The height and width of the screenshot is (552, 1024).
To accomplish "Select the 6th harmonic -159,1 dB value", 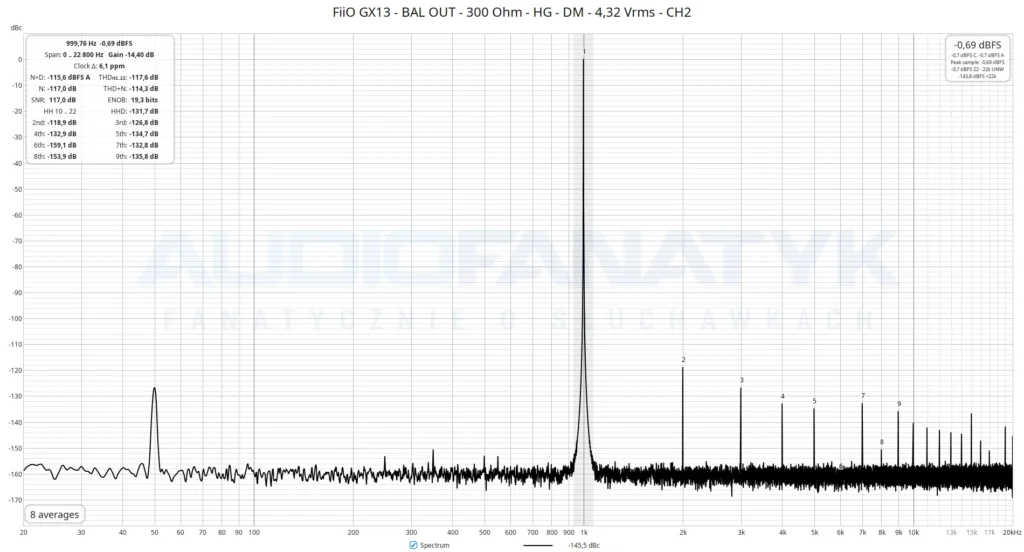I will pyautogui.click(x=62, y=145).
